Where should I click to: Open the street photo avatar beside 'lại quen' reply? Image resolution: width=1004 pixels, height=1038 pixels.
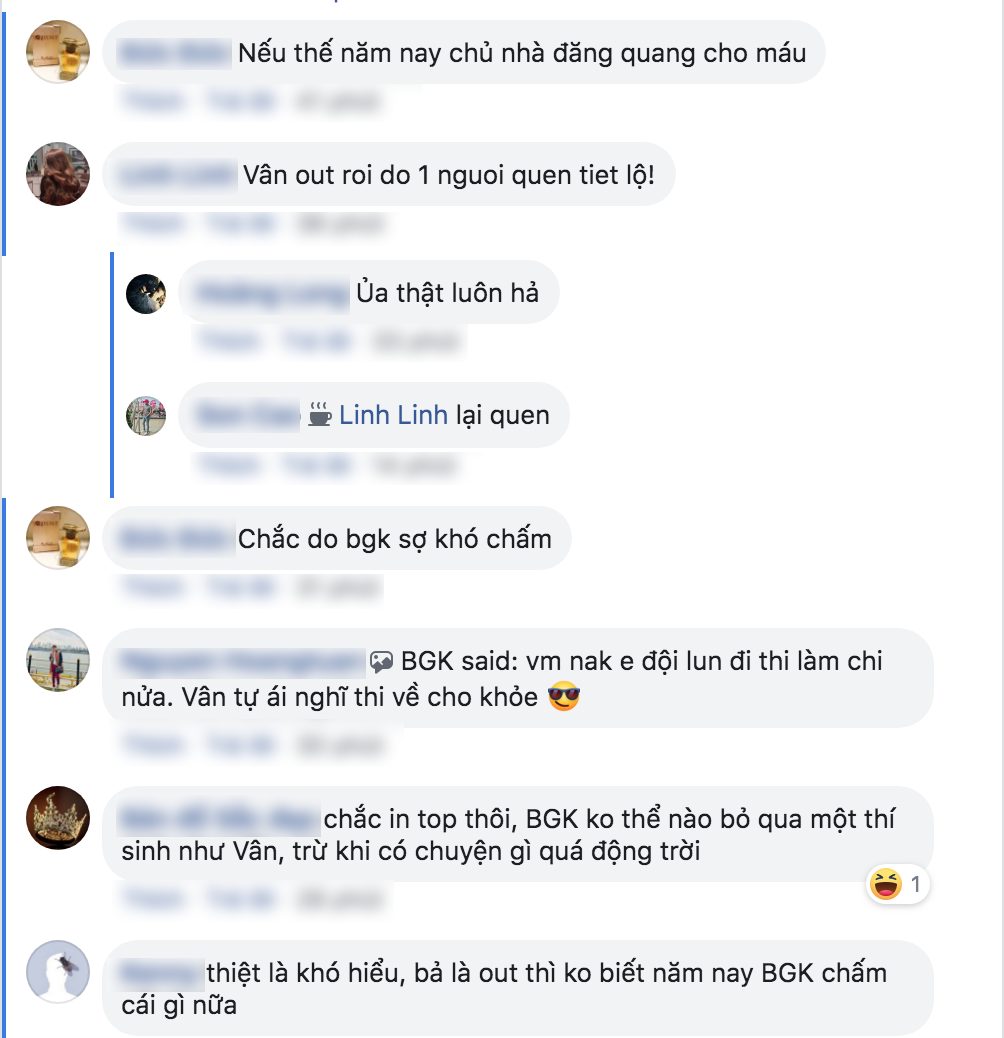(146, 416)
